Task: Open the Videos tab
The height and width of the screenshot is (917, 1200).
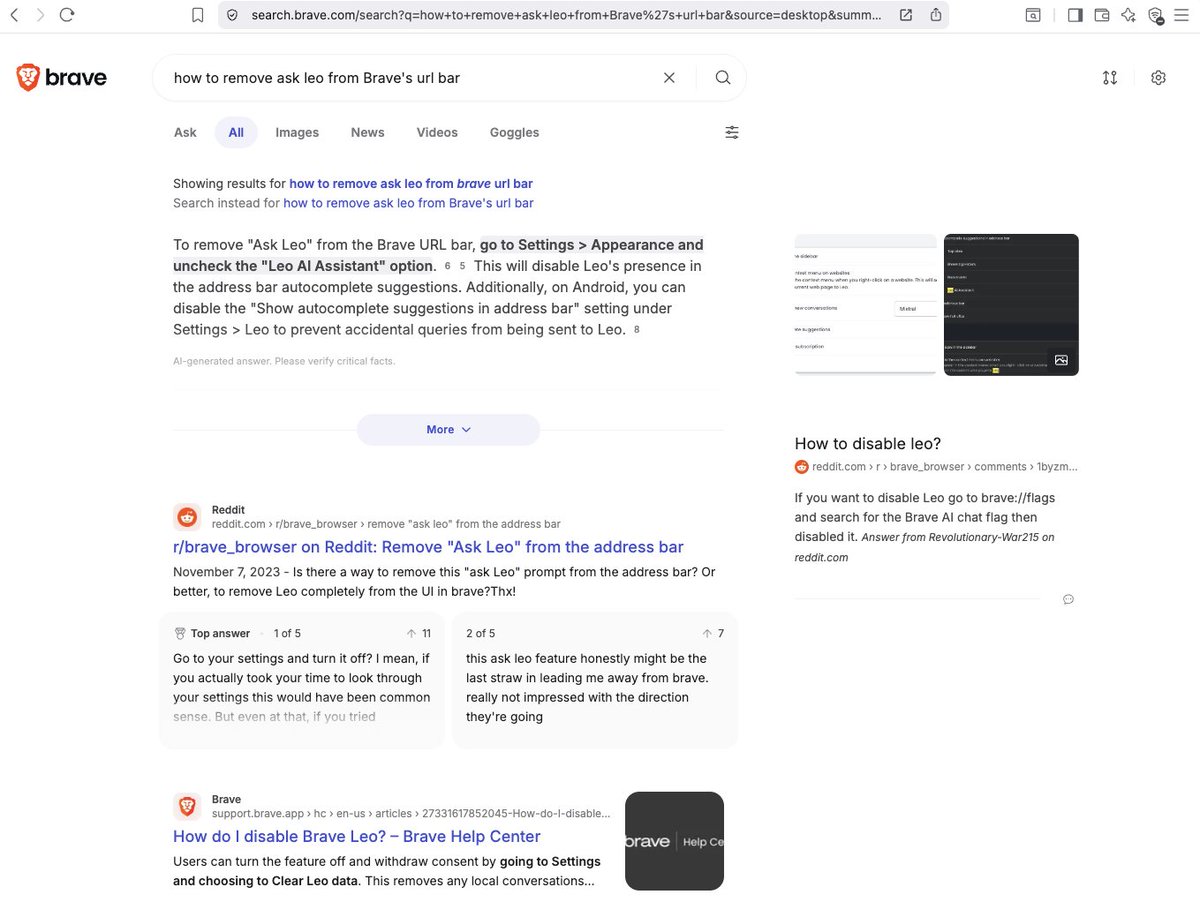Action: click(x=437, y=132)
